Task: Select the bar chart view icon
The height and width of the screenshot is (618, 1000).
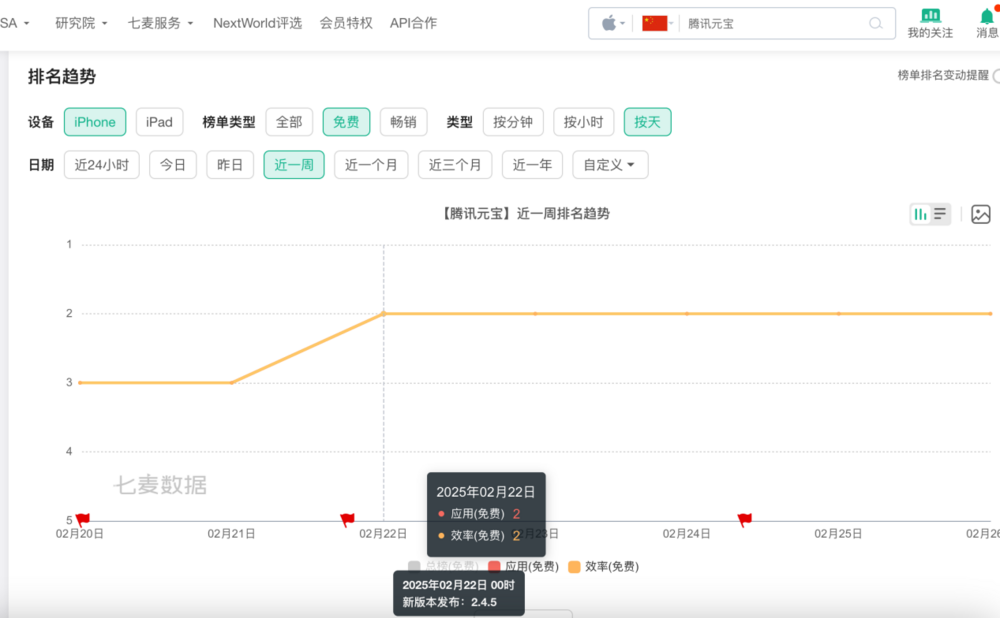Action: (x=922, y=214)
